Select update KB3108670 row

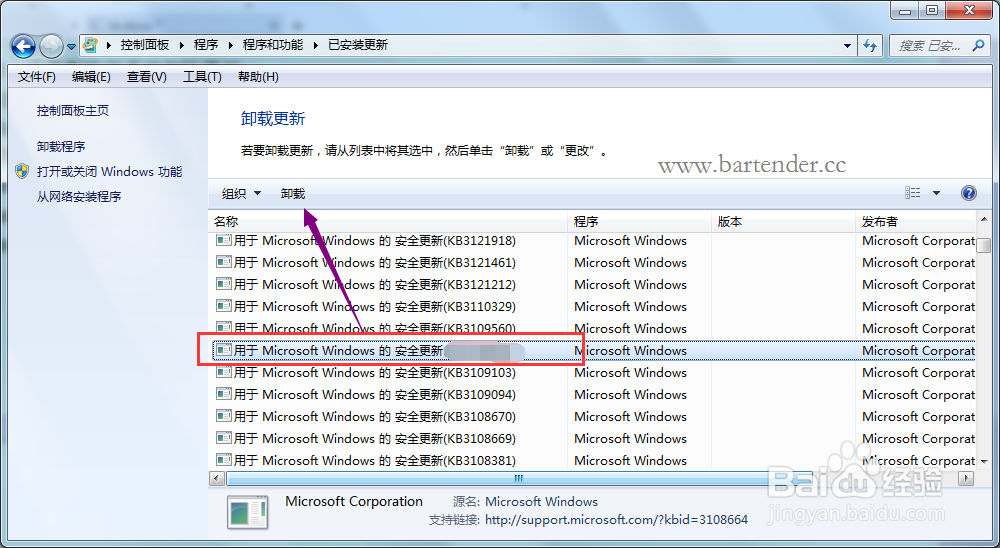click(x=593, y=417)
